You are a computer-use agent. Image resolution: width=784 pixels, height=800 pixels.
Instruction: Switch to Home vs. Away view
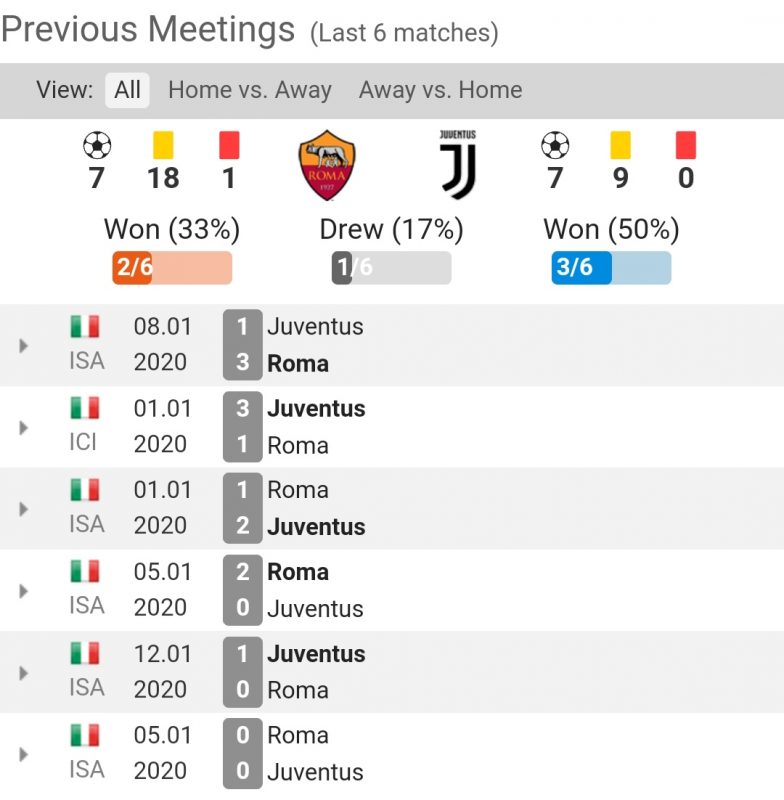click(x=249, y=90)
